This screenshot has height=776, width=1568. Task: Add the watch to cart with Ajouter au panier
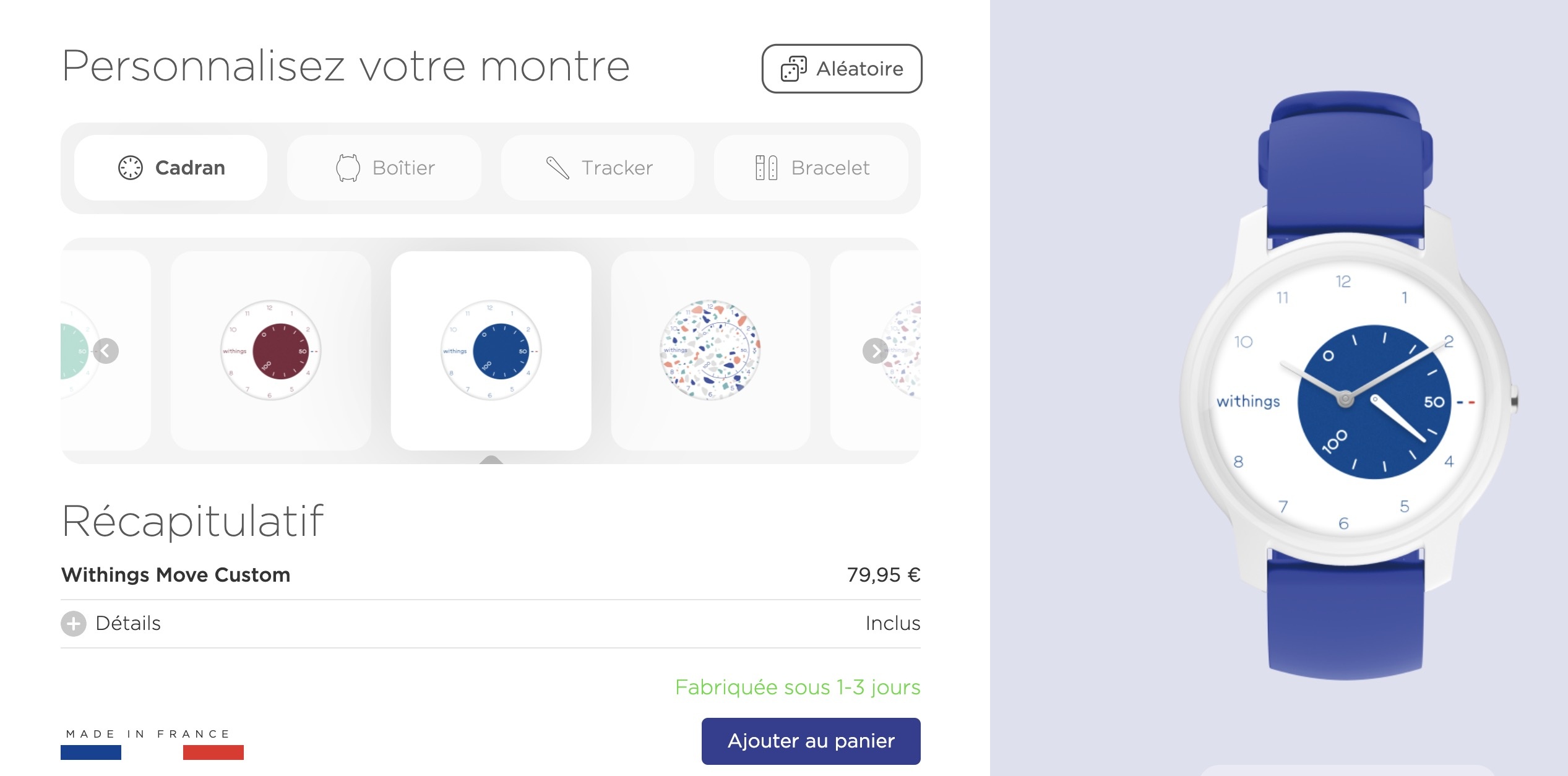click(x=811, y=741)
